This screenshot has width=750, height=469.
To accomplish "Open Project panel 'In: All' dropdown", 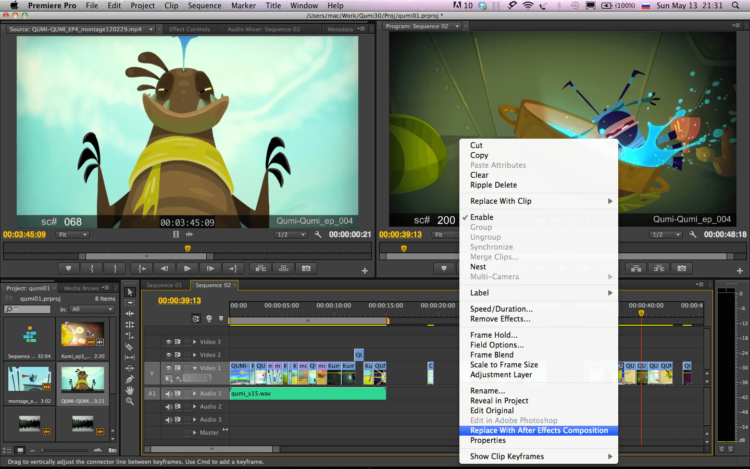I will pos(92,309).
